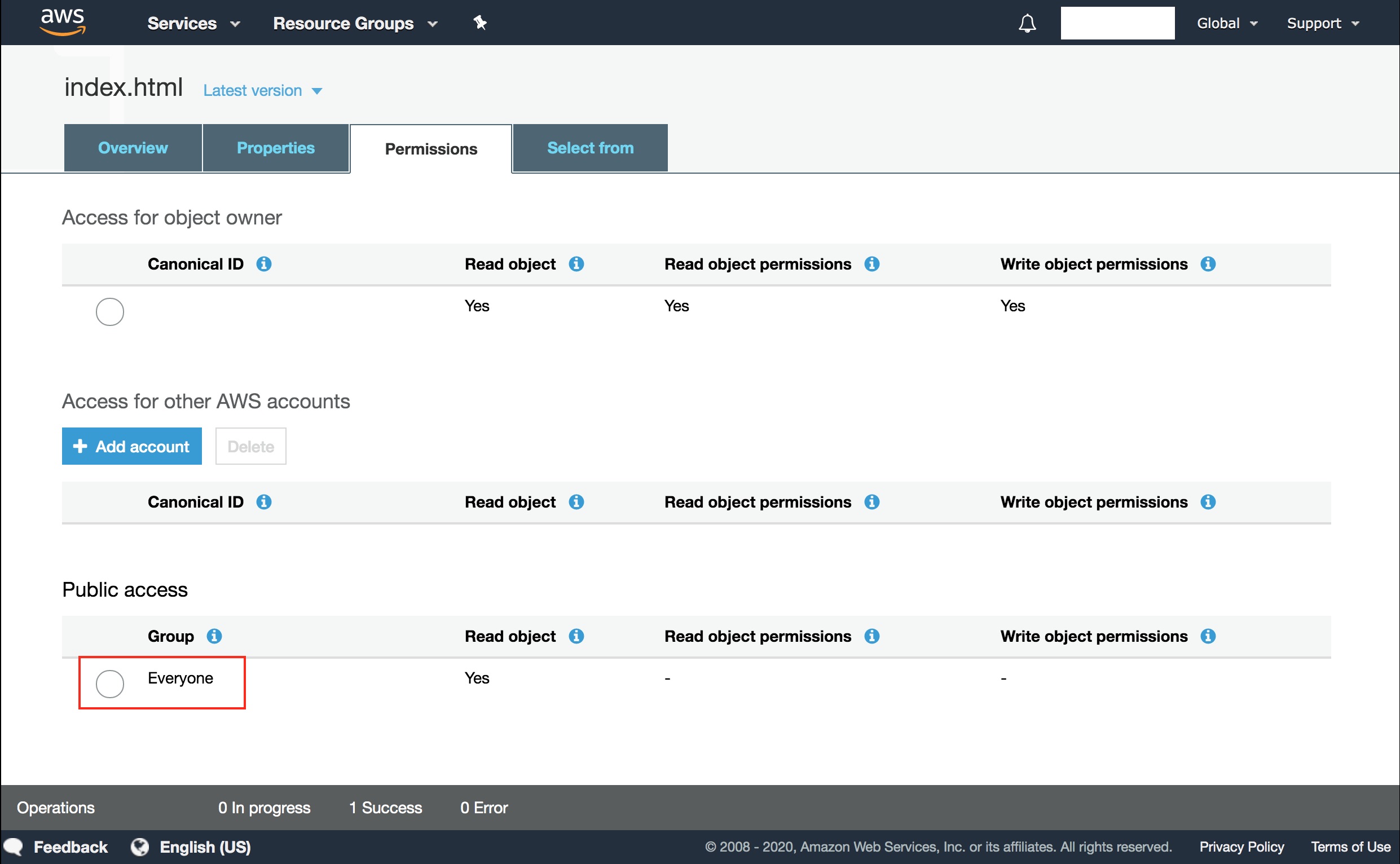The width and height of the screenshot is (1400, 864).
Task: Select the Everyone group radio button
Action: [x=110, y=684]
